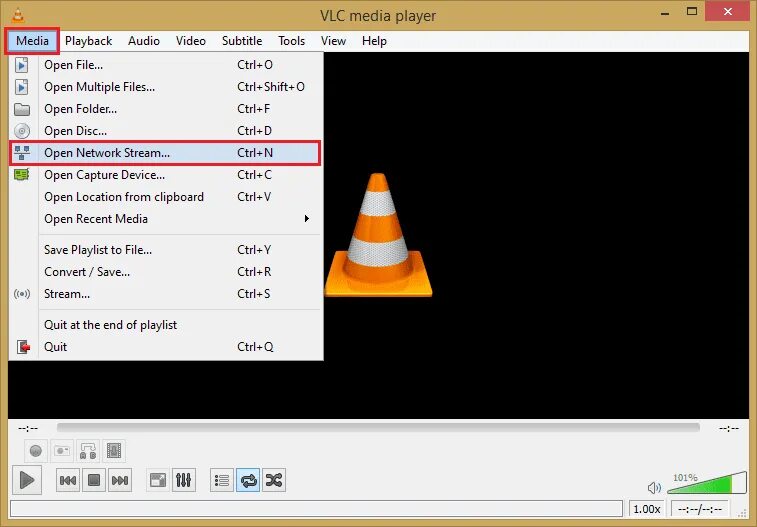757x527 pixels.
Task: Adjust the green volume slider
Action: (706, 483)
